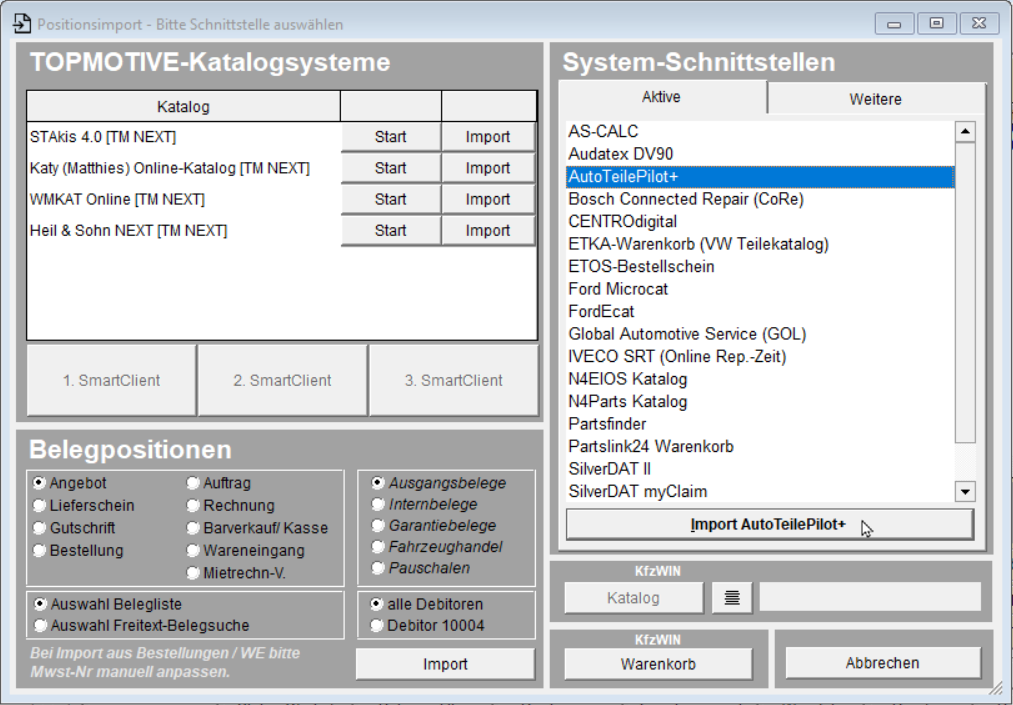Start Katy (Matthies) Online-Katalog
1013x705 pixels.
click(x=391, y=168)
